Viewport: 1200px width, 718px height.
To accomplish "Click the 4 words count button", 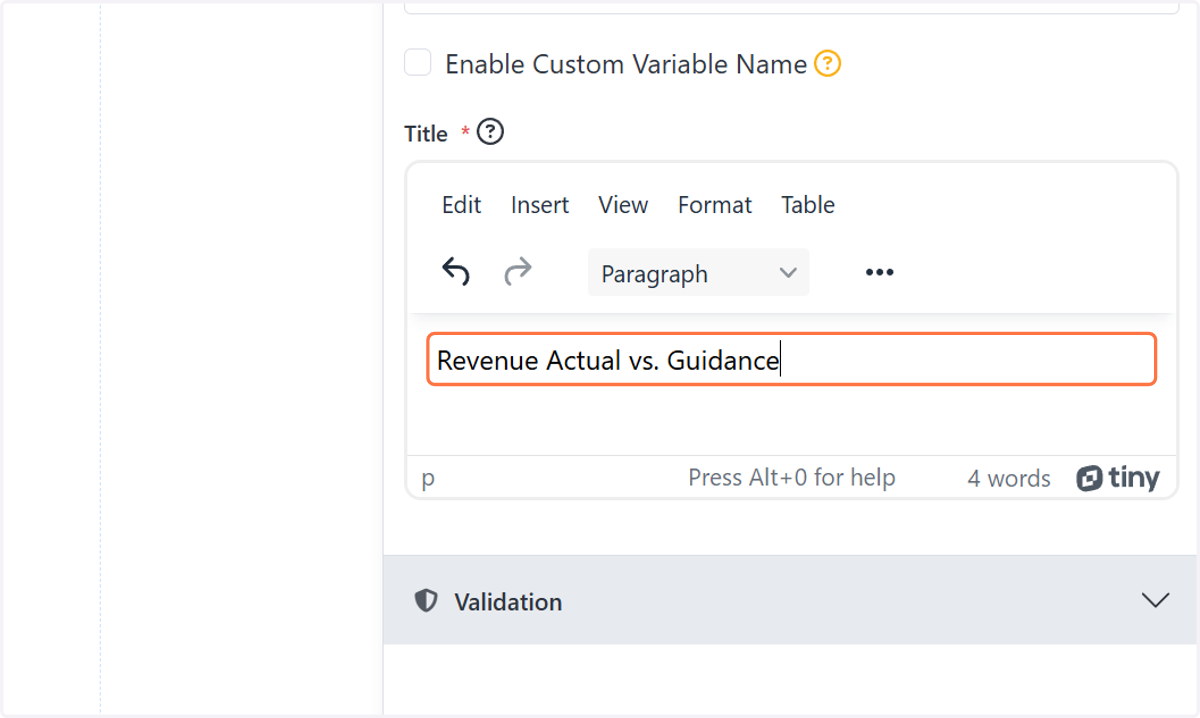I will click(1009, 479).
